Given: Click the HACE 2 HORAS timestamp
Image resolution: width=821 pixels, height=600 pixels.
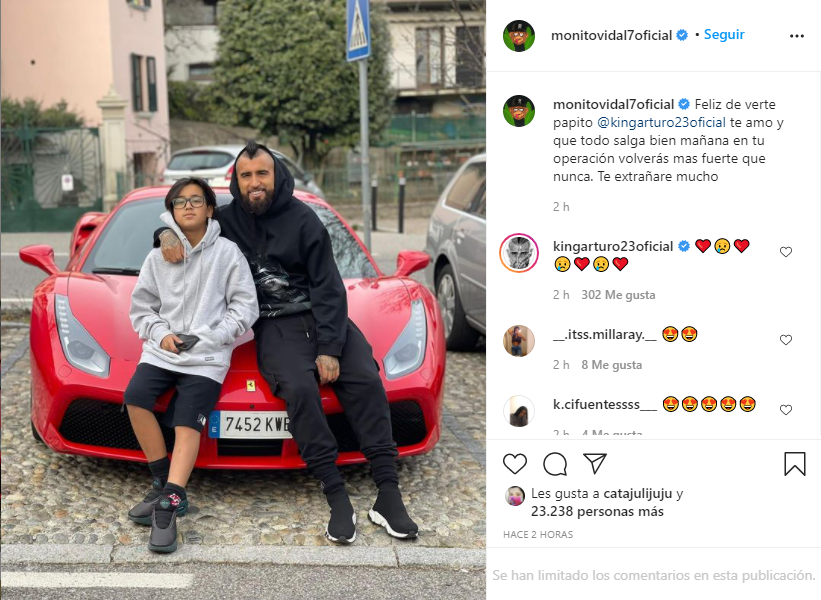Looking at the screenshot, I should click(538, 535).
